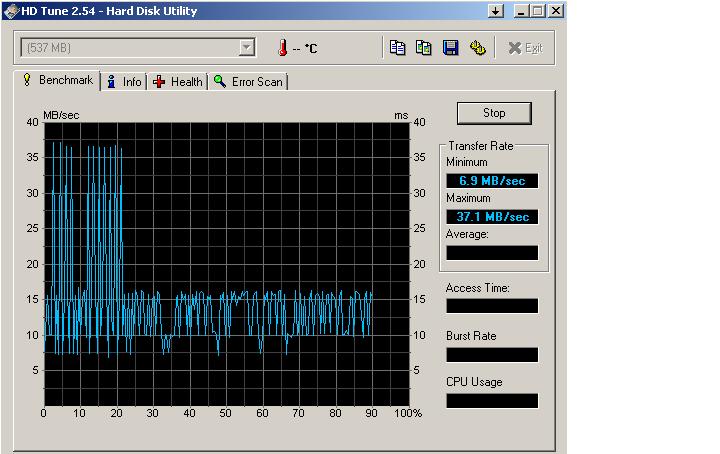
Task: Click the Minimum 6.9 MB/sec value field
Action: point(492,181)
